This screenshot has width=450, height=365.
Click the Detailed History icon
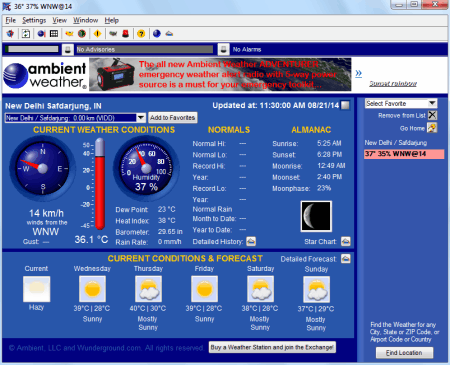point(251,241)
